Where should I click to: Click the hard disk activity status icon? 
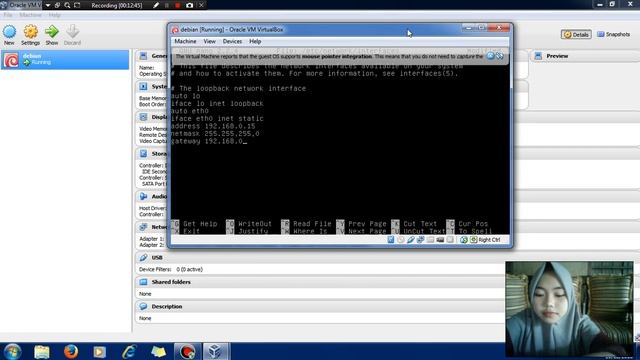(x=391, y=240)
